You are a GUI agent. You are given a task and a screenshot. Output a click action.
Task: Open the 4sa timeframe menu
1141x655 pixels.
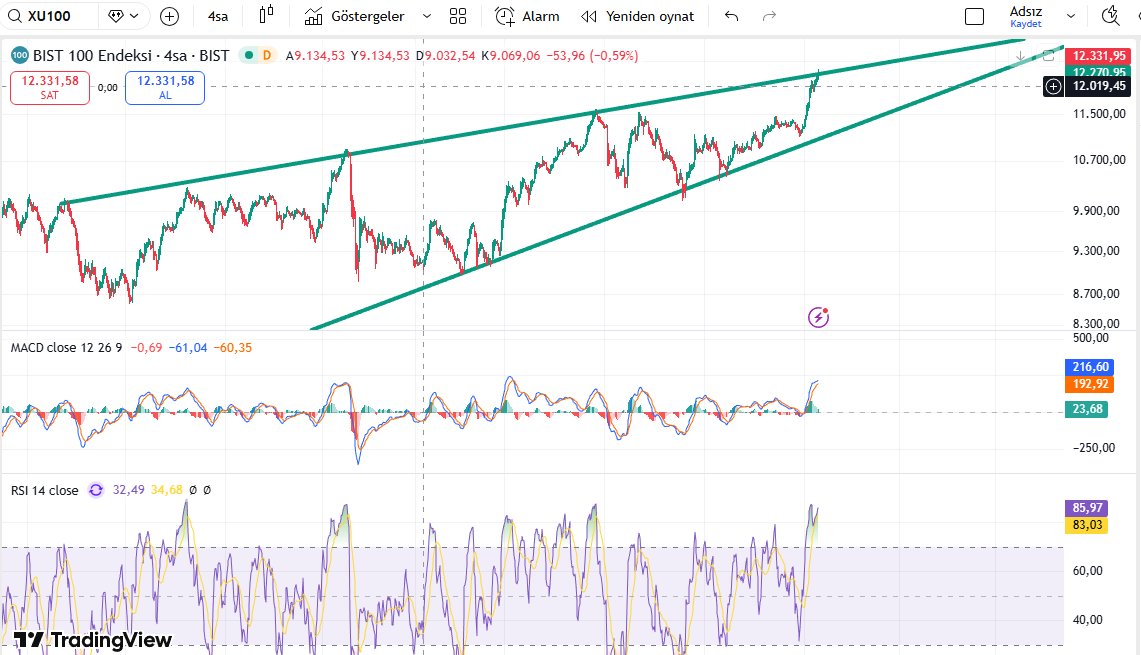(x=216, y=16)
